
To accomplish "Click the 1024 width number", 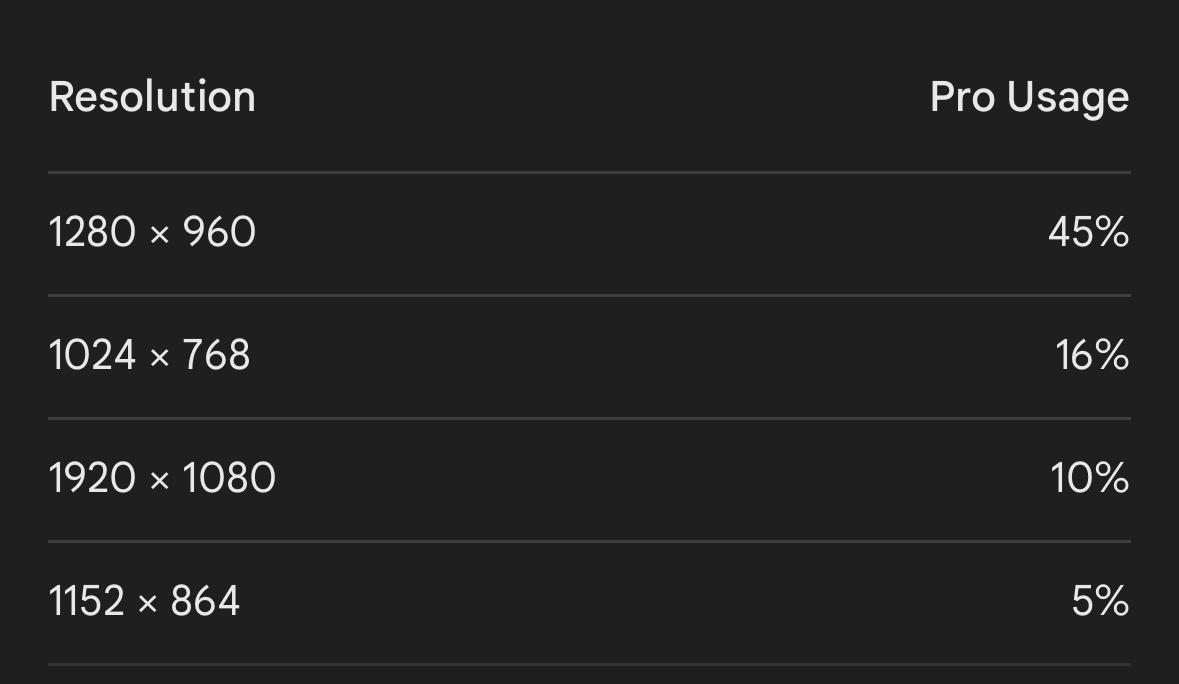I will coord(92,355).
